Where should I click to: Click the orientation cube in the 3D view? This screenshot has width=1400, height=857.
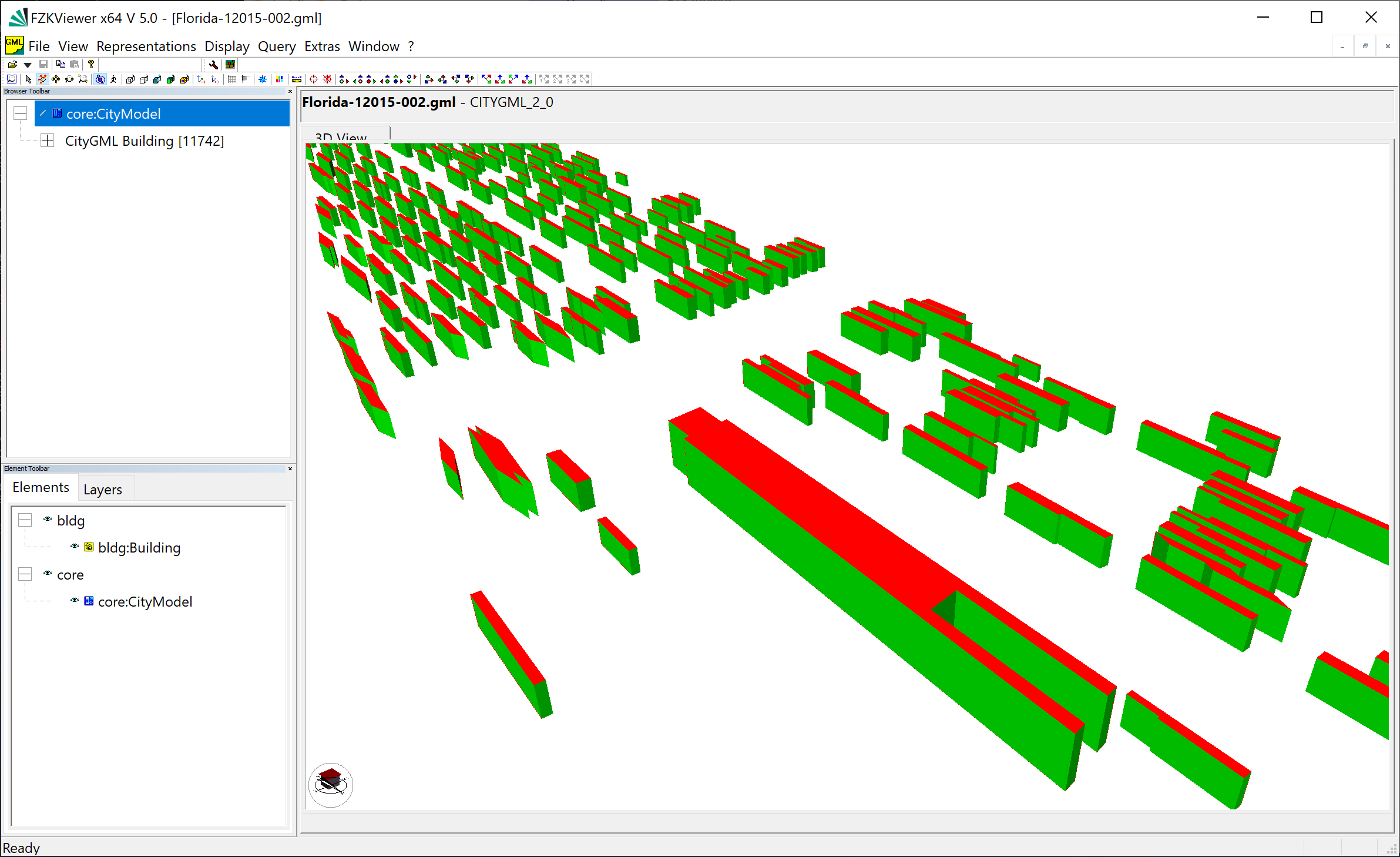pos(330,785)
